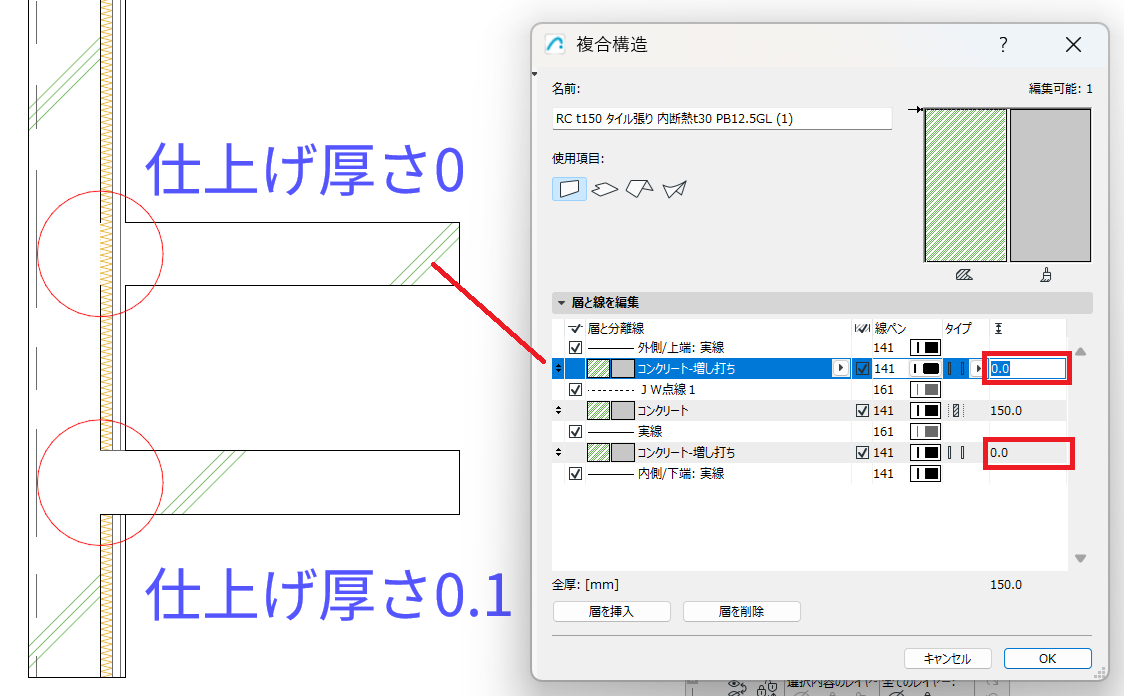Select the コンクリート layer row name
The image size is (1124, 696).
(x=662, y=411)
